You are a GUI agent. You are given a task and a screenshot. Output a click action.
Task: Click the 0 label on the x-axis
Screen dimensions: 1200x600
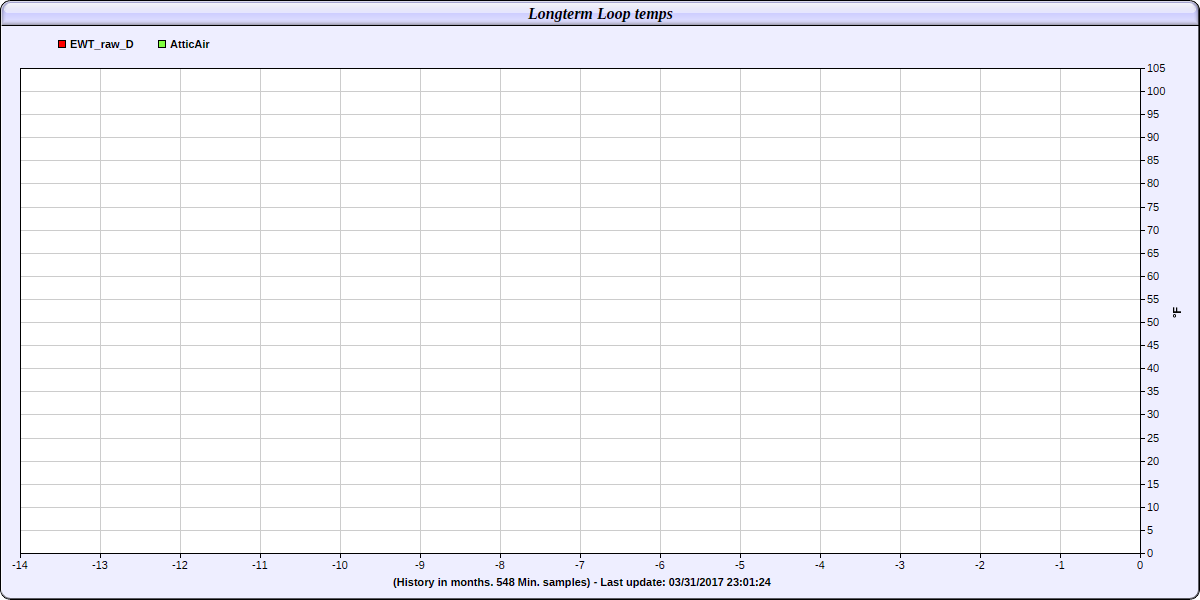(1140, 565)
